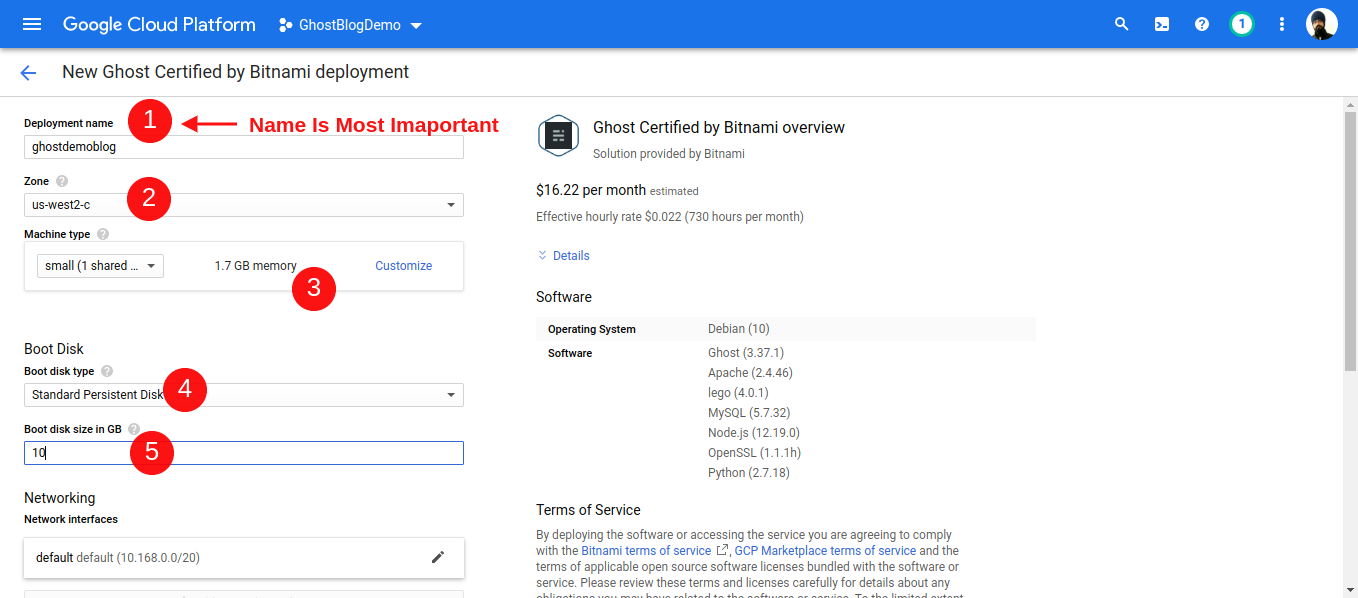Activate the Cloud Shell terminal icon

coord(1161,23)
